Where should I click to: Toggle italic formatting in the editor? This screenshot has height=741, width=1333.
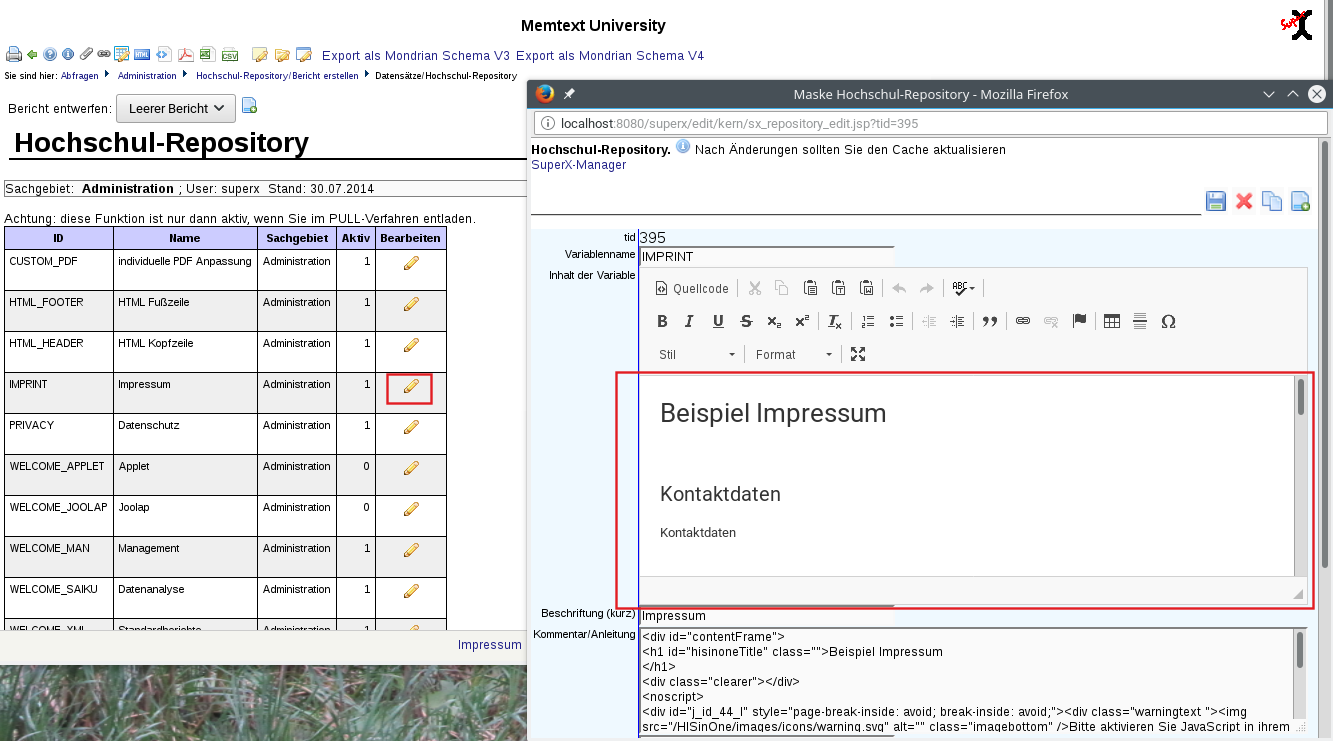tap(689, 321)
